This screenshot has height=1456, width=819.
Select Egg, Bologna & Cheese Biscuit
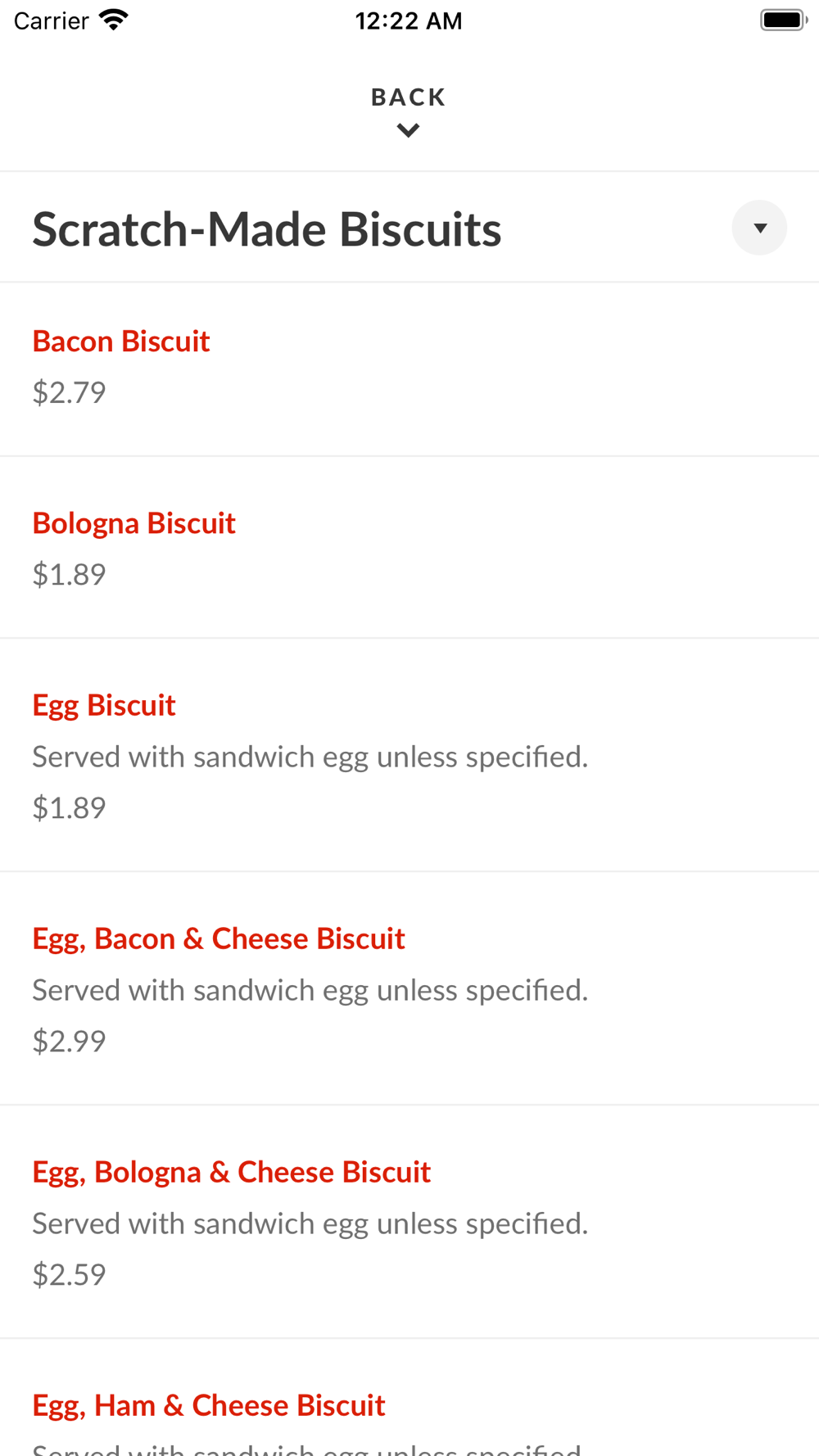coord(231,1172)
